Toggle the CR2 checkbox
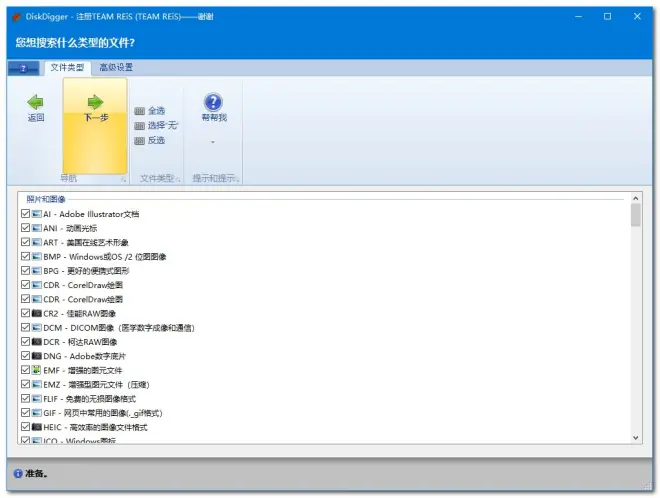660x498 pixels. (25, 313)
